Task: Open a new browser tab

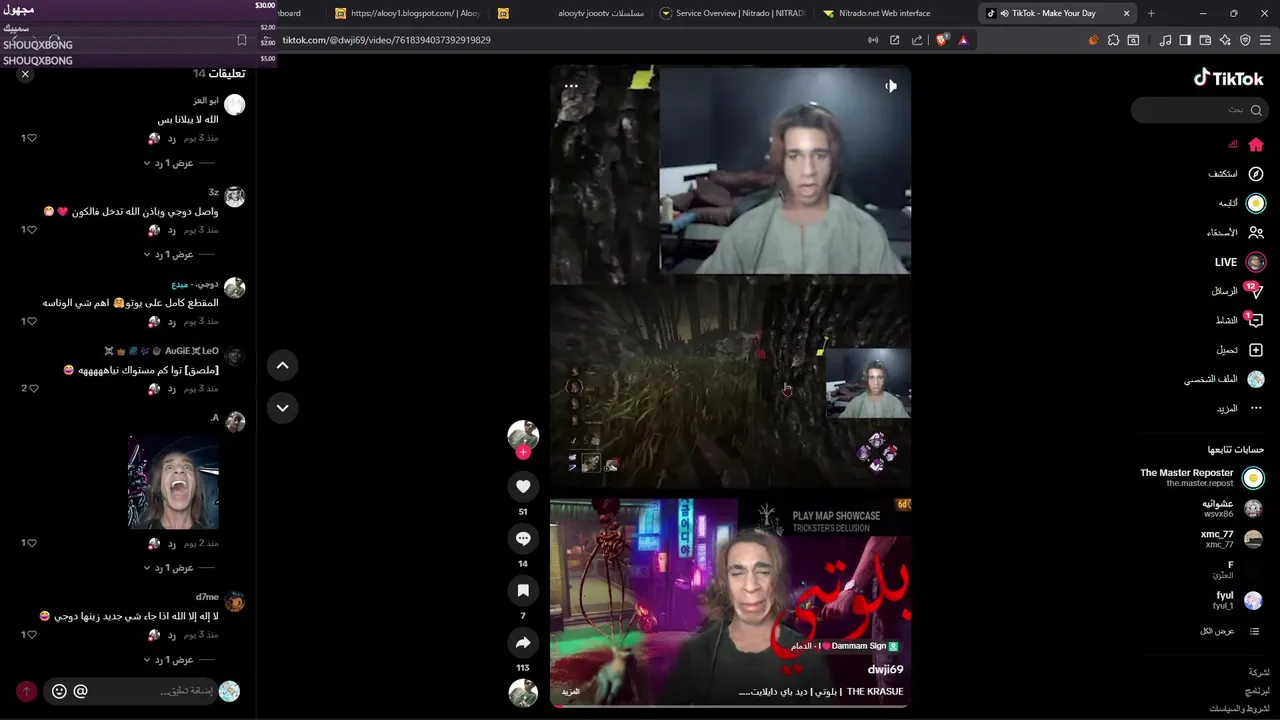Action: click(x=1151, y=13)
